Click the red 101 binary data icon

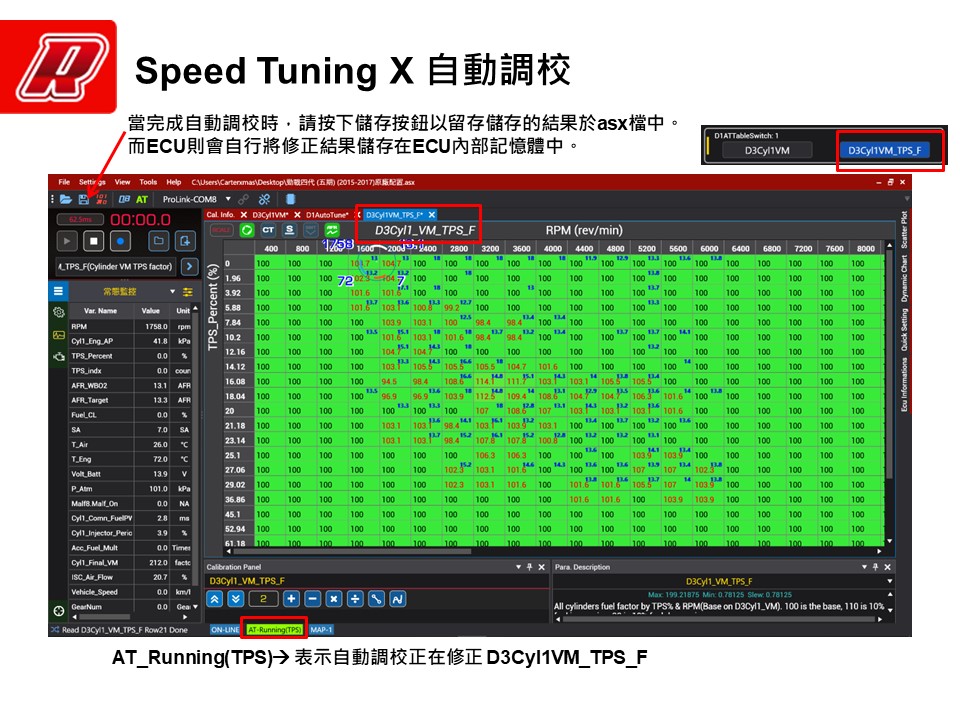point(102,199)
